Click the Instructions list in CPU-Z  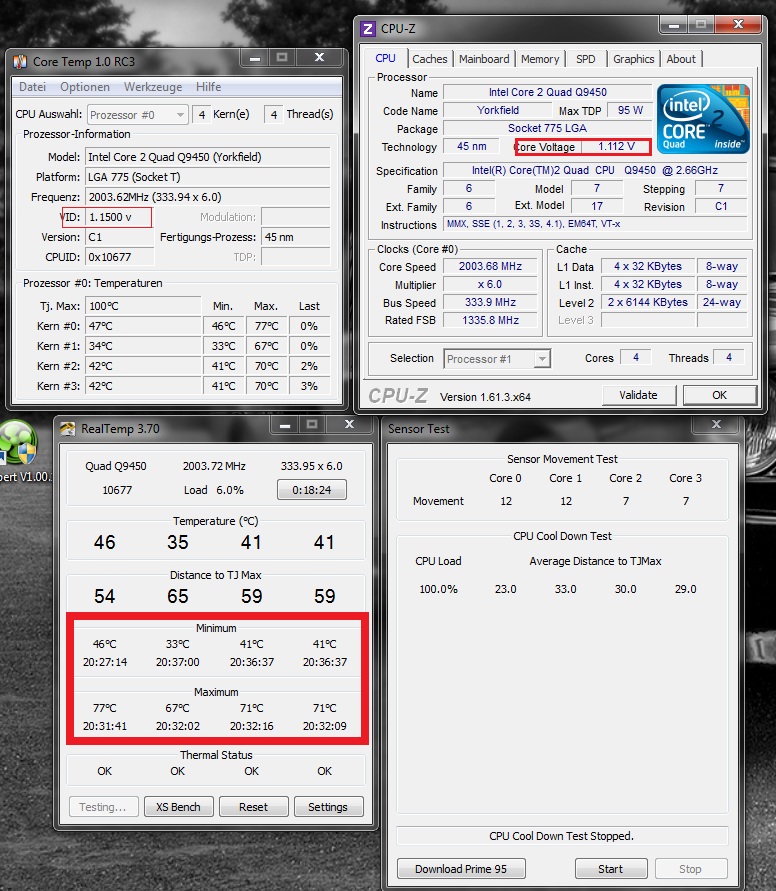[595, 224]
